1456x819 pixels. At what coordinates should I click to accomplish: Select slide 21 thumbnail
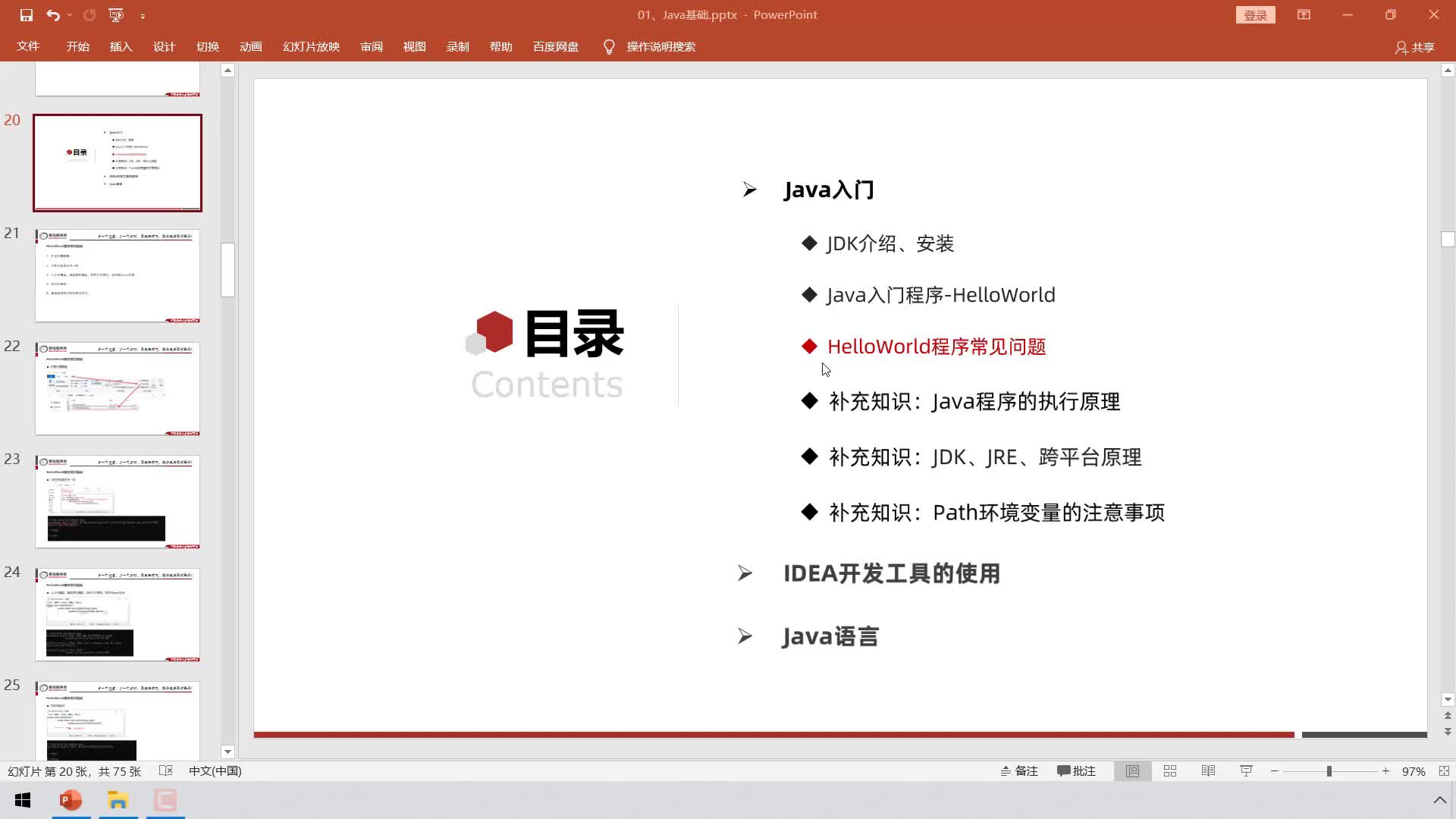click(x=118, y=276)
